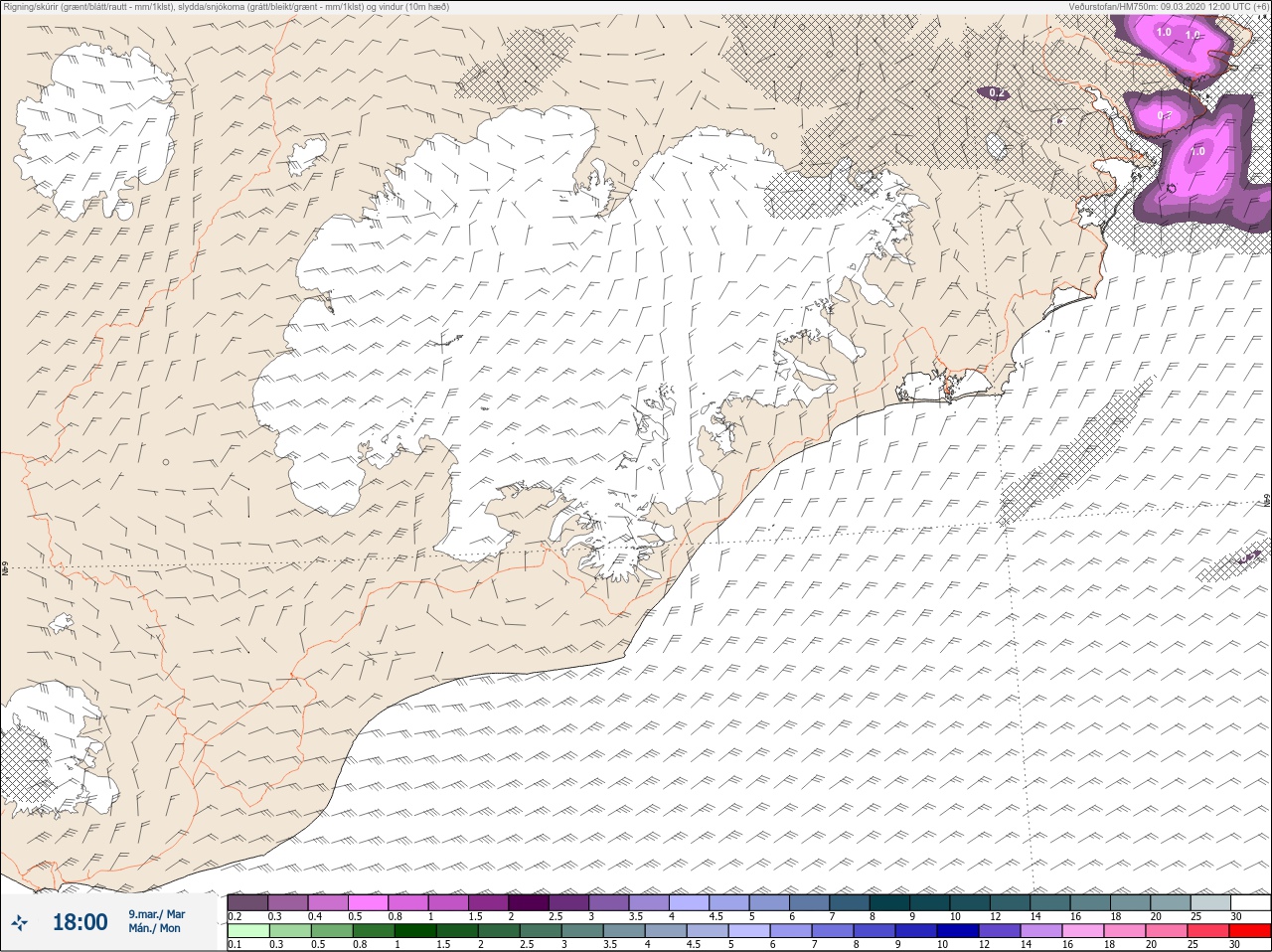Click the 'Veðurstofan/HM750m' model run label
The height and width of the screenshot is (952, 1272).
[x=1169, y=6]
